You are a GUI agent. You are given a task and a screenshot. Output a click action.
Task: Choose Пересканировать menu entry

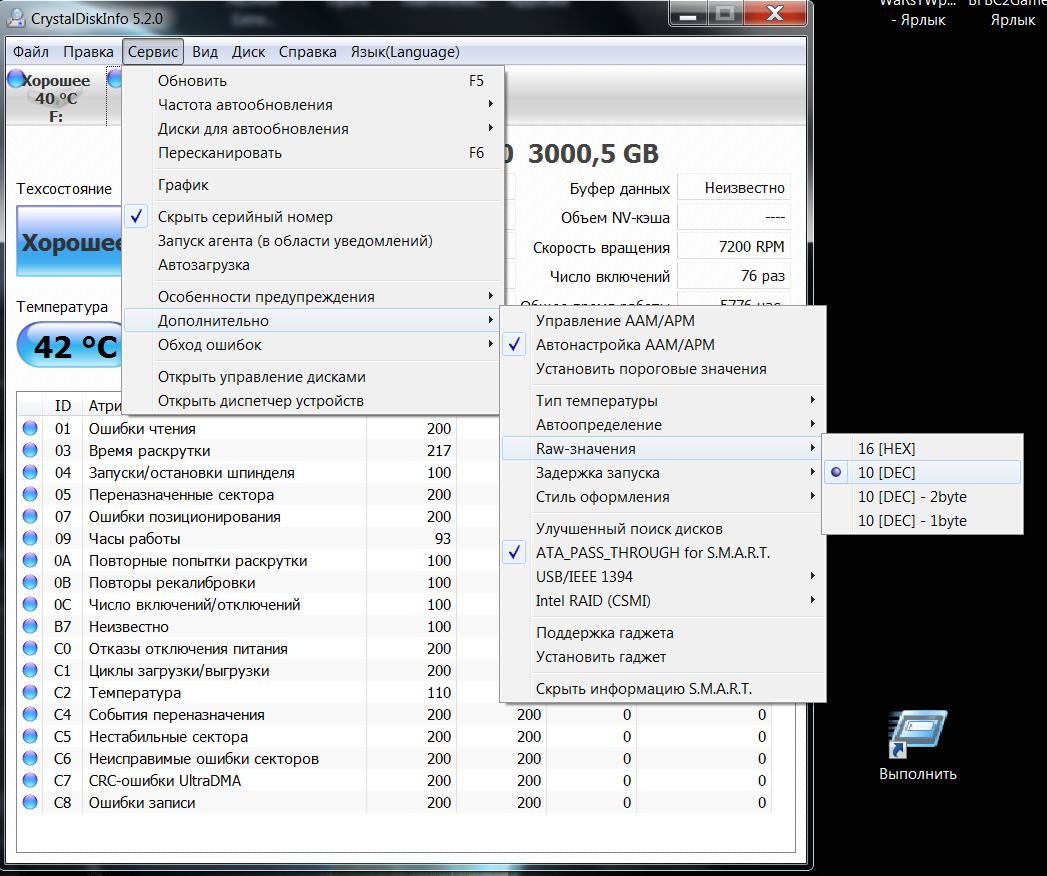click(312, 153)
